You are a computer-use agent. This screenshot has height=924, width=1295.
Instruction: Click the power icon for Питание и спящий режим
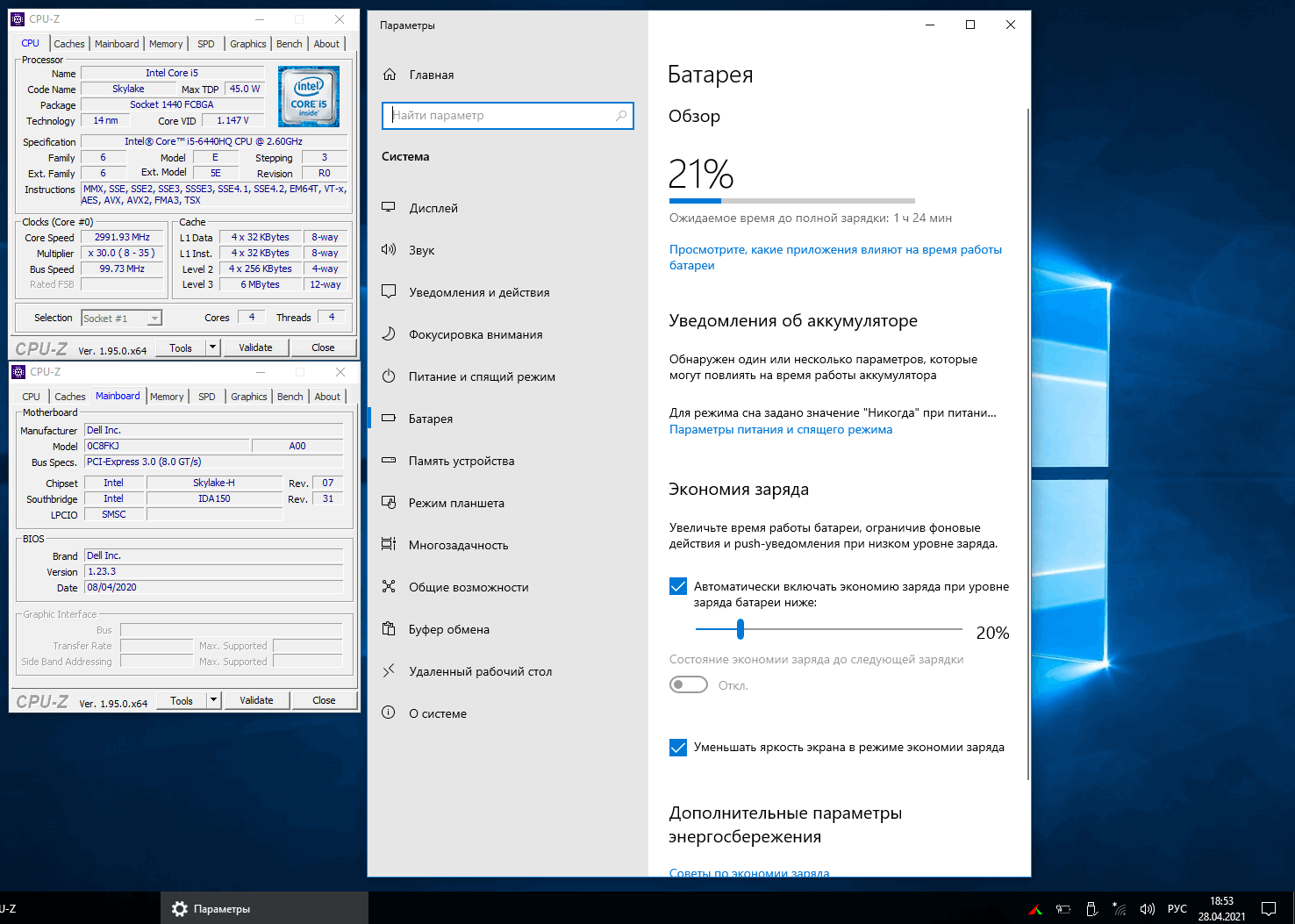[389, 376]
